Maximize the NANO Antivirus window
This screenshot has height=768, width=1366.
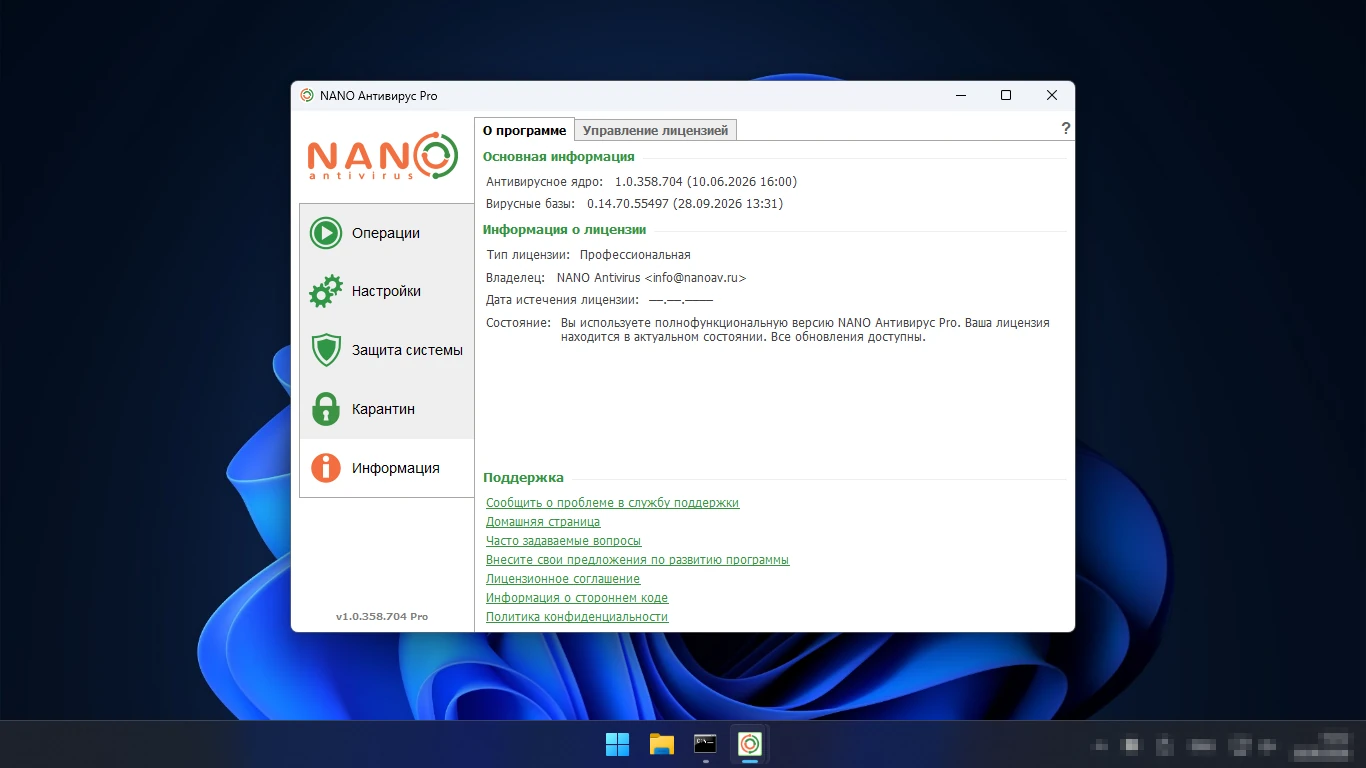(1006, 96)
